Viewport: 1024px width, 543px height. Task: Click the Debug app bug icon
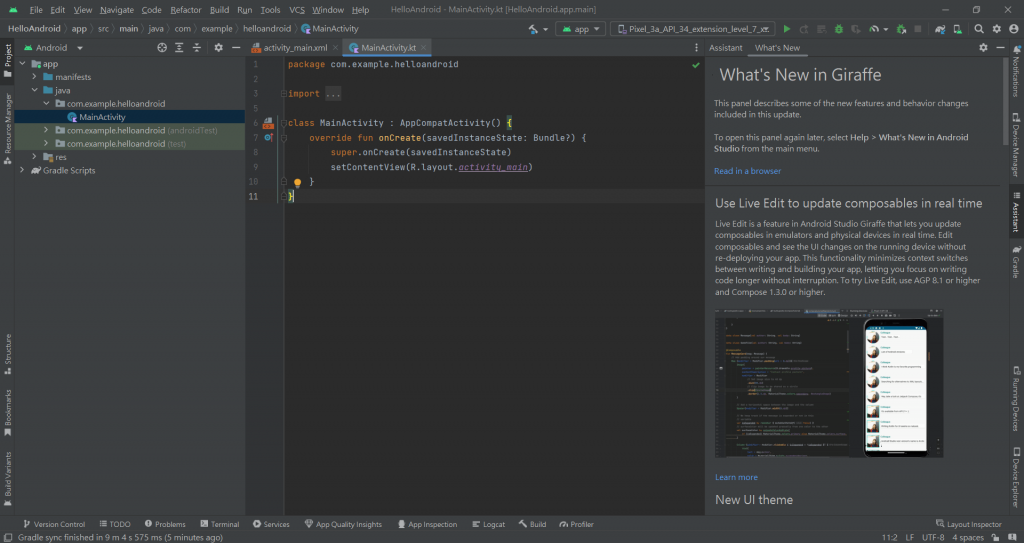point(839,29)
